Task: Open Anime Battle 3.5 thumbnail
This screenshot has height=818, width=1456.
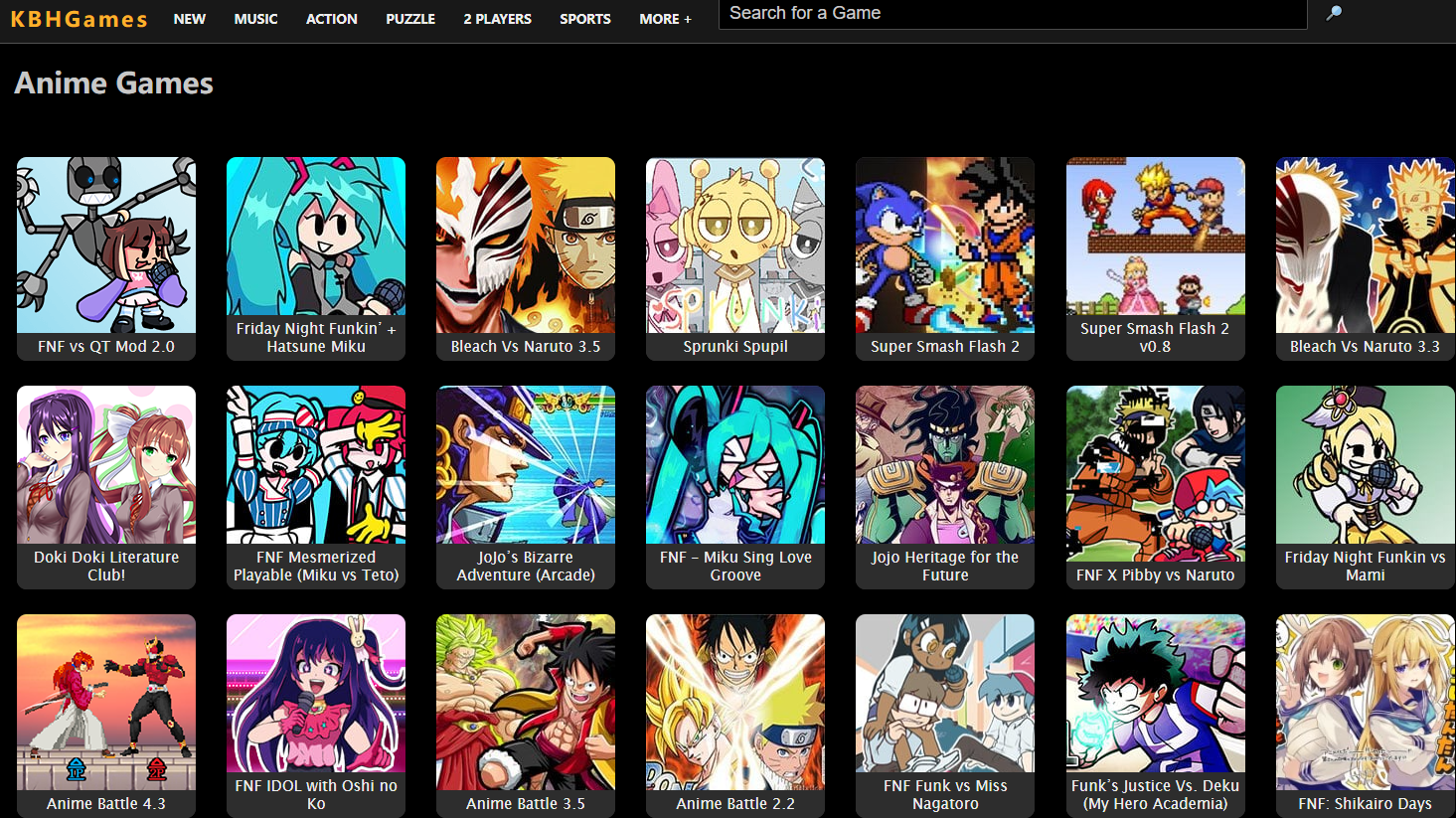Action: click(x=526, y=703)
